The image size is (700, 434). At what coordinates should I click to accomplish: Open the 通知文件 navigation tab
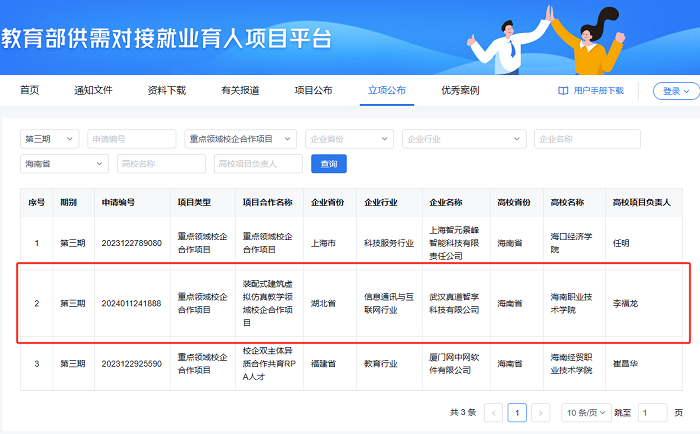tap(93, 90)
